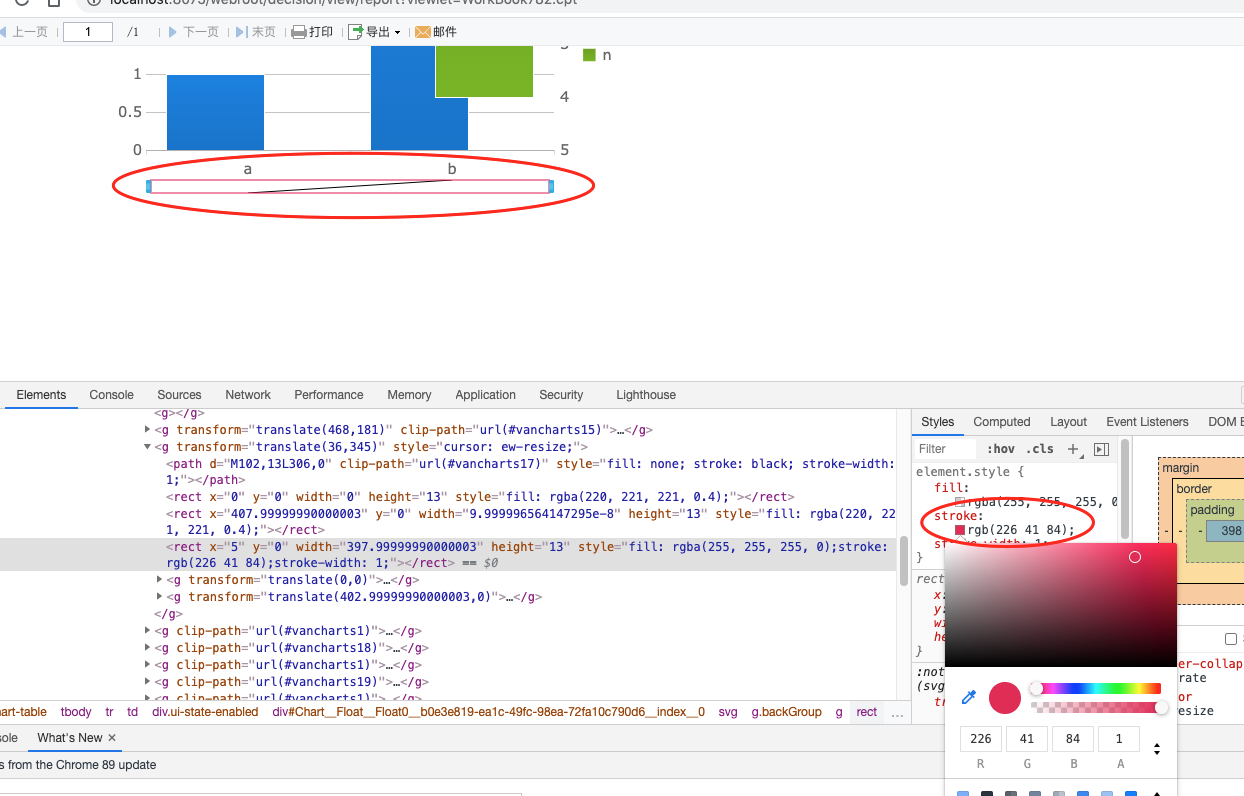
Task: Open the Layout pane tab
Action: [x=1069, y=422]
